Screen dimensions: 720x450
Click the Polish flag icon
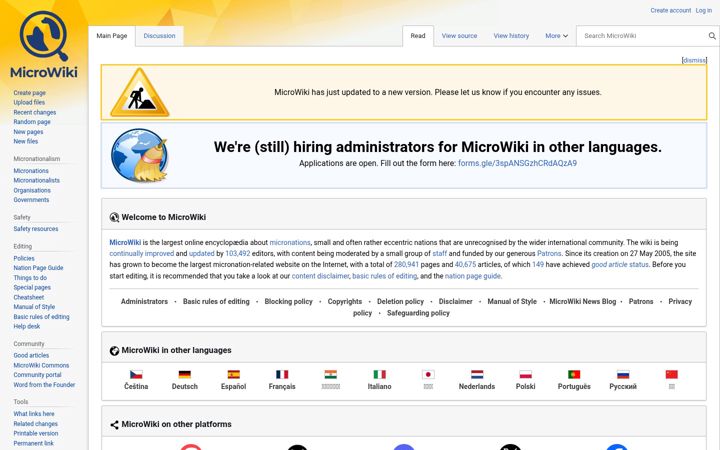(525, 374)
